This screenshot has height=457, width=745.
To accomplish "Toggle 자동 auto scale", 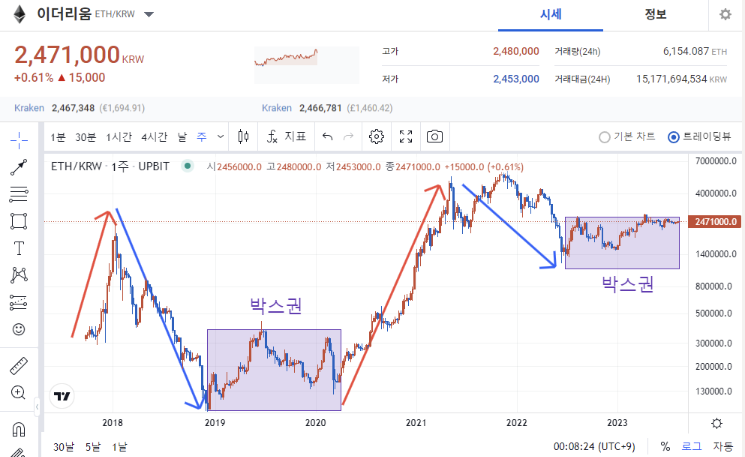I will click(x=723, y=447).
